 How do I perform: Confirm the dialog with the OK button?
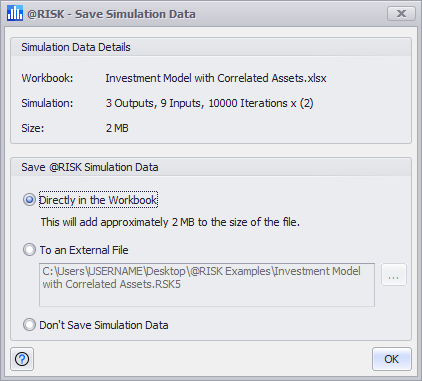(392, 359)
